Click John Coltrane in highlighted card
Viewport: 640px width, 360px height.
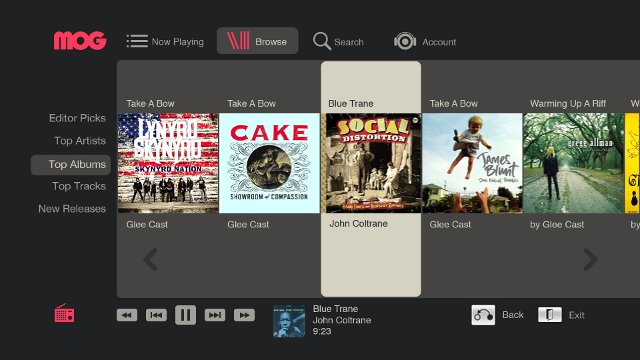(x=359, y=224)
